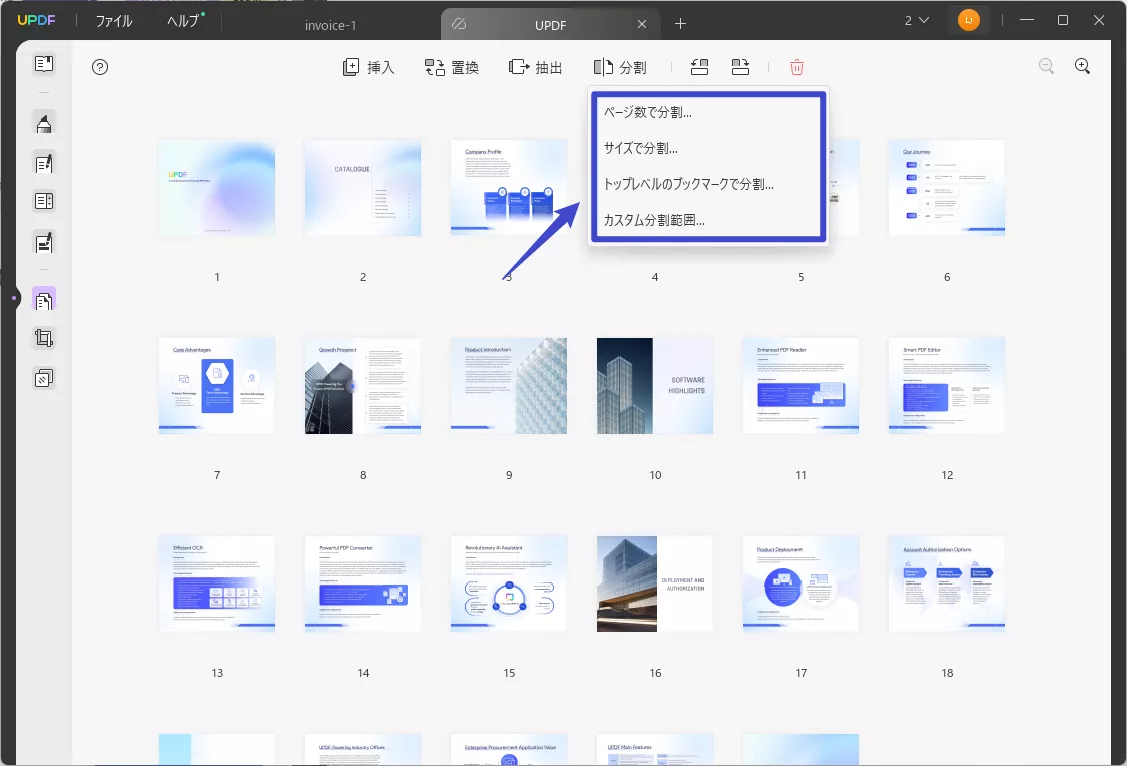Click the 置換 (Replace) toolbar button
This screenshot has width=1127, height=766.
click(x=452, y=68)
